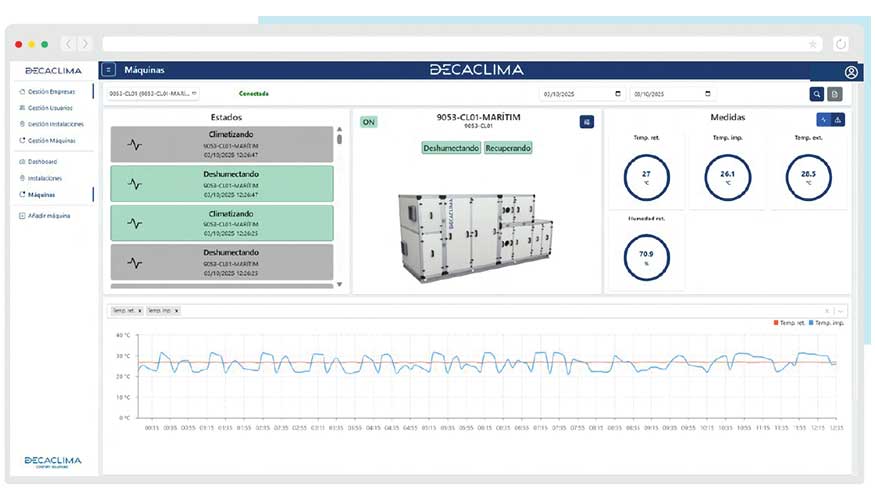This screenshot has width=875, height=500.
Task: Click the bookmark star in address bar
Action: click(x=812, y=44)
